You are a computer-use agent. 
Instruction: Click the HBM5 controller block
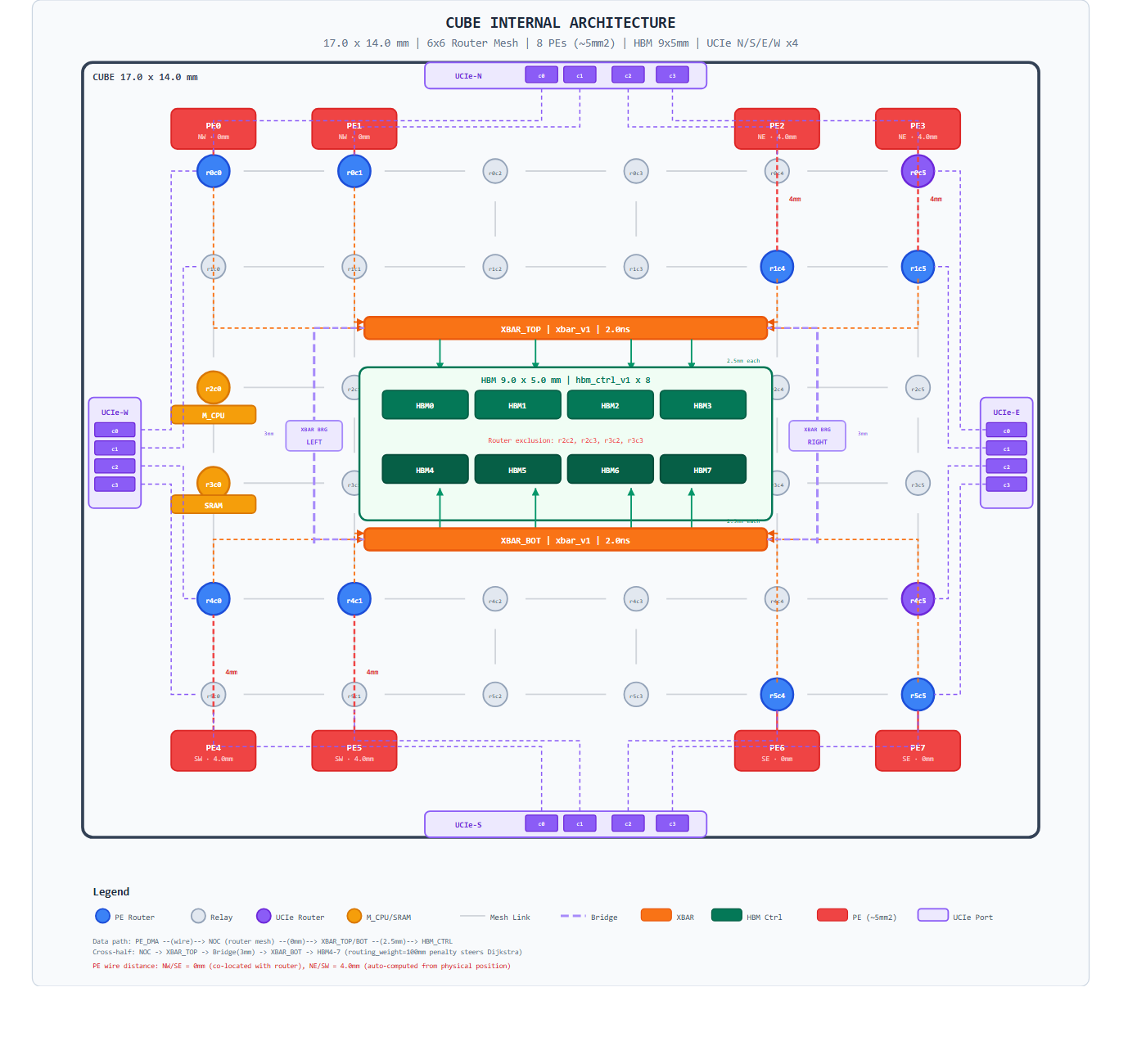[517, 470]
